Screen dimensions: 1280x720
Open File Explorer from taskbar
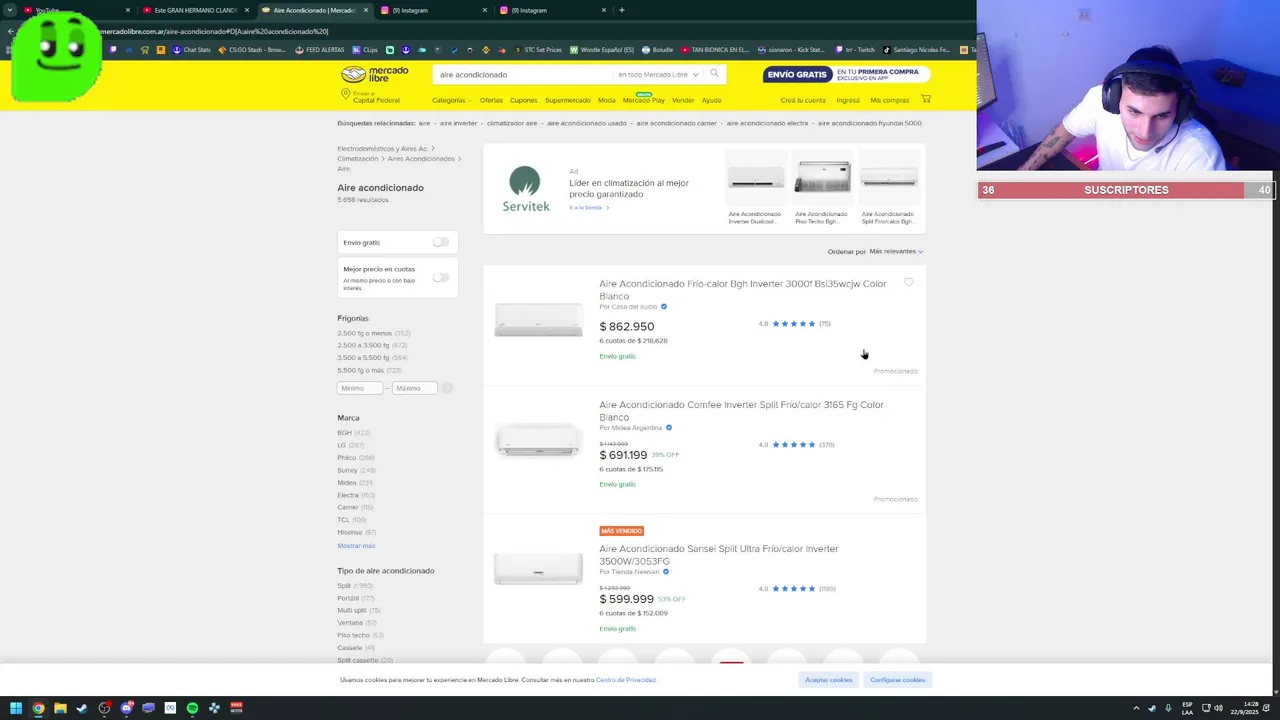tap(60, 708)
